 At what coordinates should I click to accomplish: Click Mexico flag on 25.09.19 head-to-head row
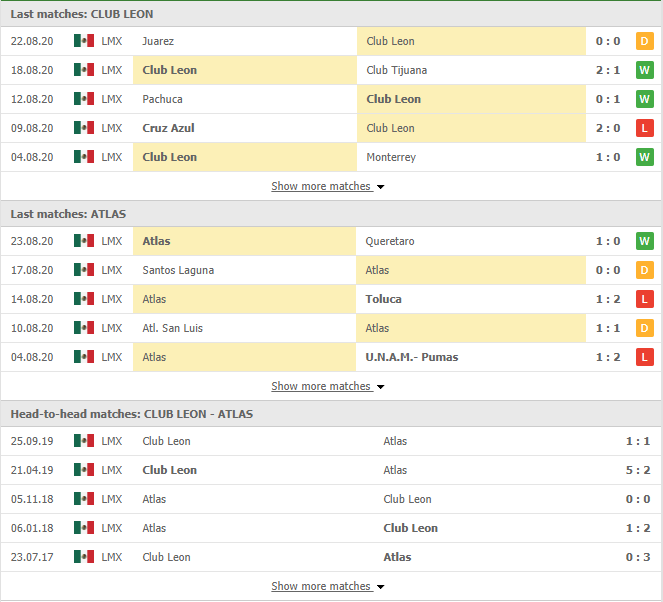[x=83, y=441]
